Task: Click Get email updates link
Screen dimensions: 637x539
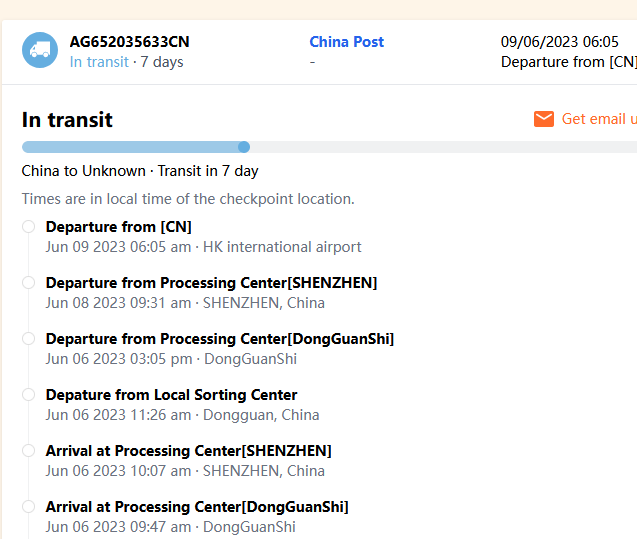Action: [x=598, y=119]
